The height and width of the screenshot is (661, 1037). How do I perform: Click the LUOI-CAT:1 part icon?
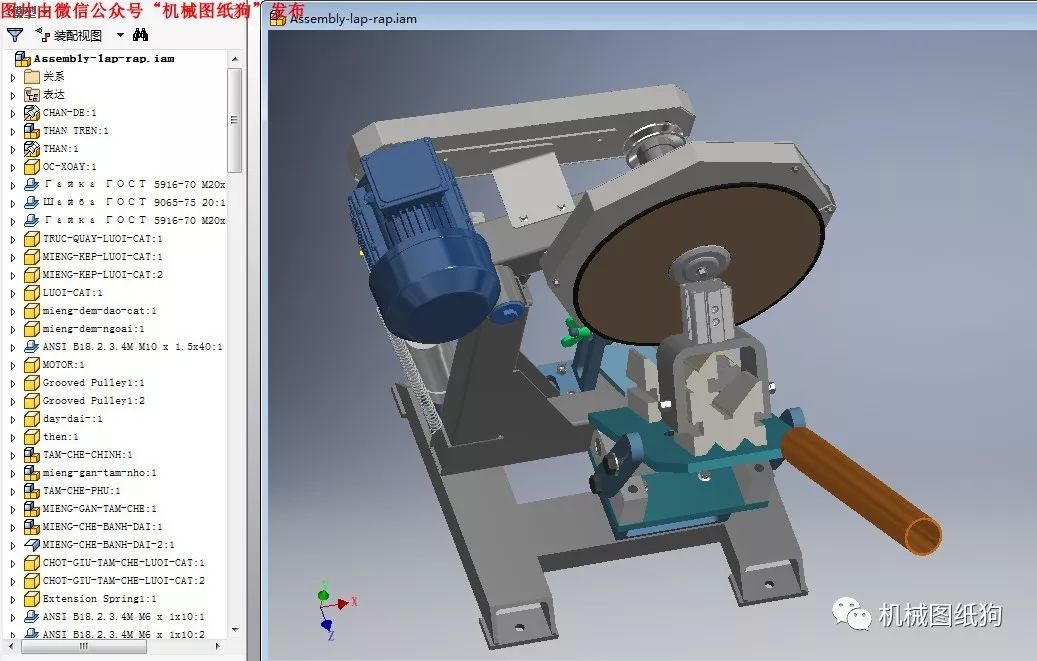(32, 292)
